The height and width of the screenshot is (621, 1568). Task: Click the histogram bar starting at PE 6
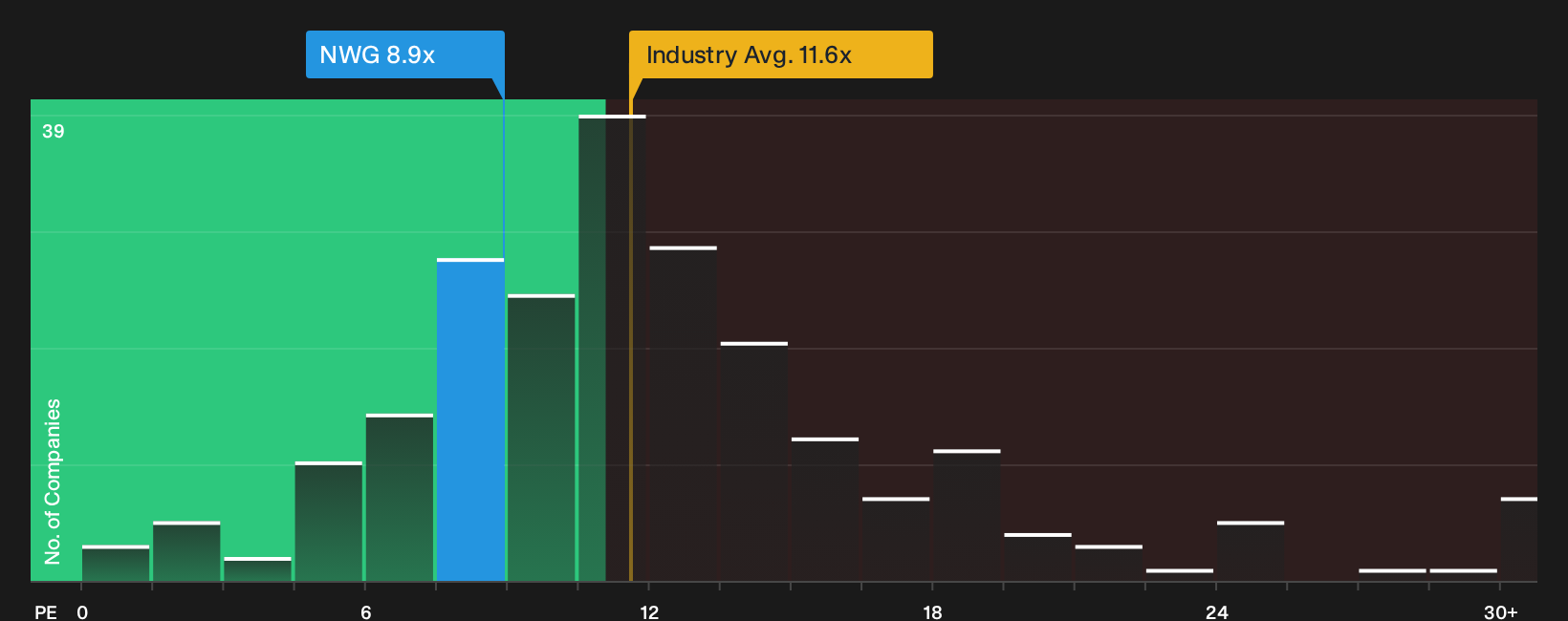[400, 497]
